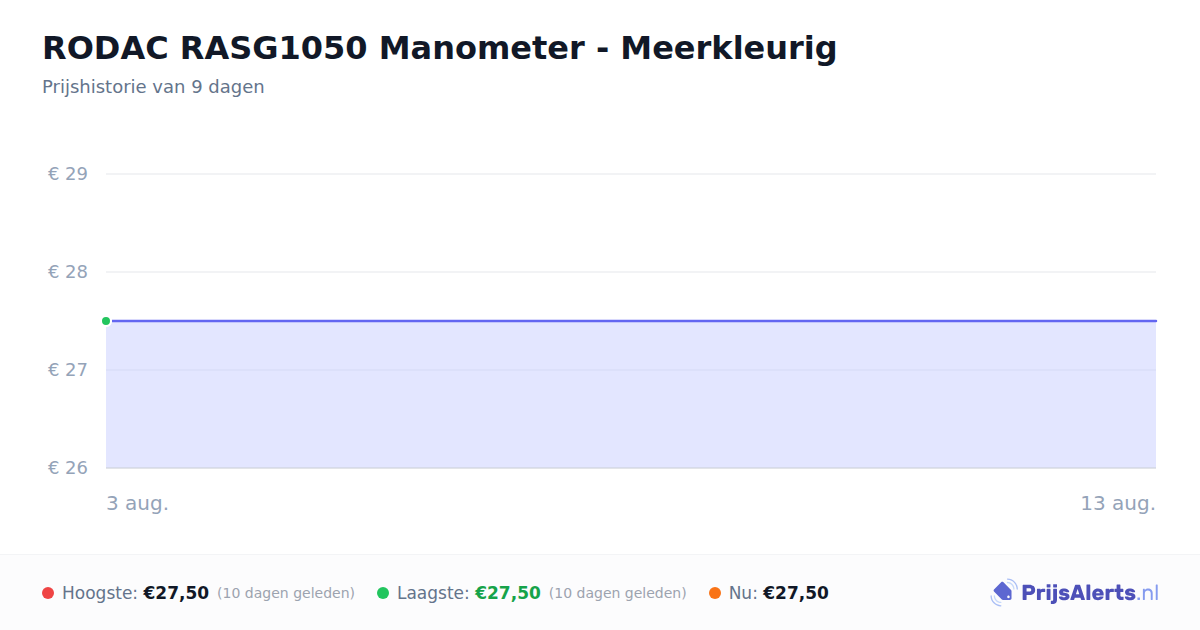
Task: Select the 13 aug. date label
Action: click(1118, 503)
